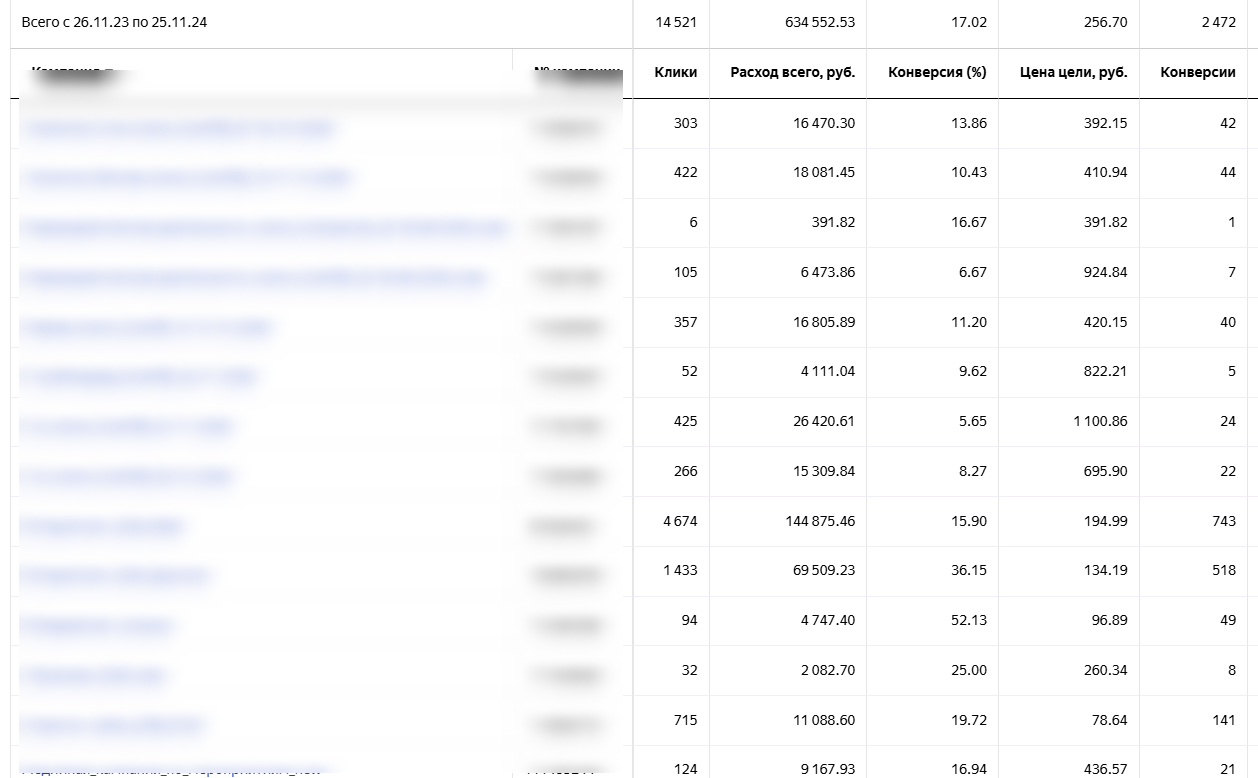This screenshot has height=778, width=1258.
Task: Select spend cell 69 509.23
Action: 825,570
